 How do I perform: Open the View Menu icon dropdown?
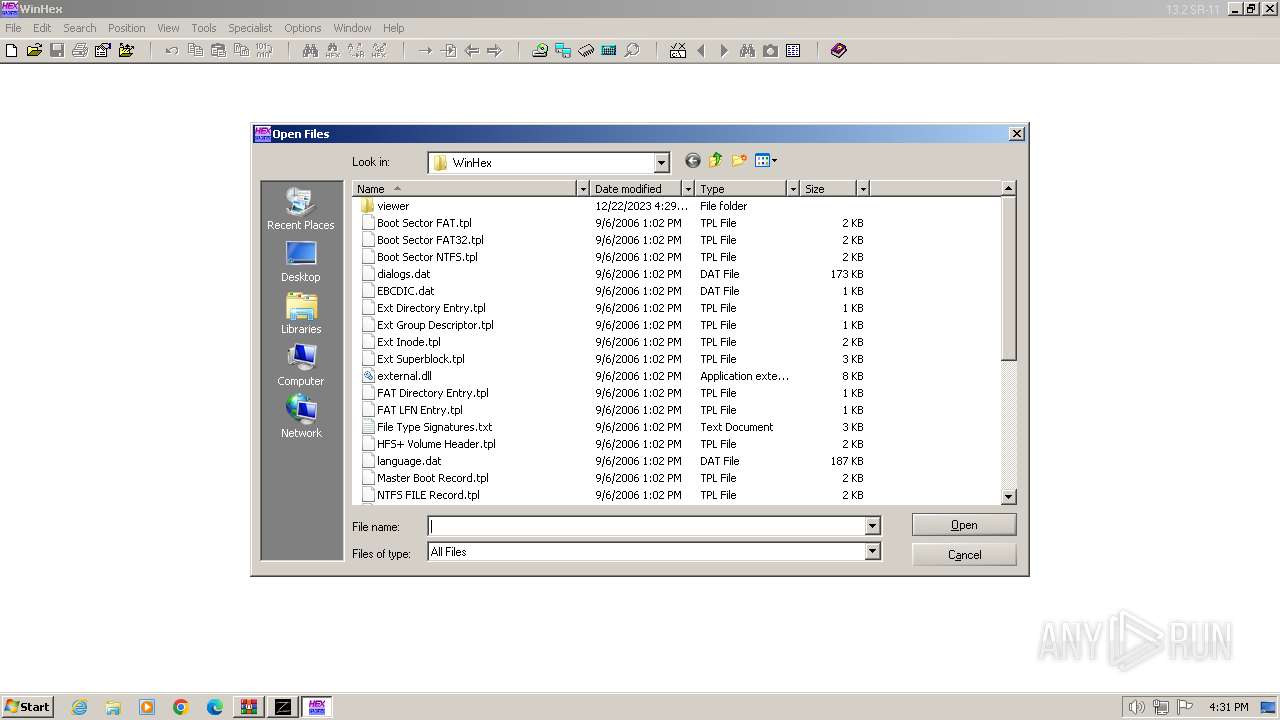[x=766, y=161]
